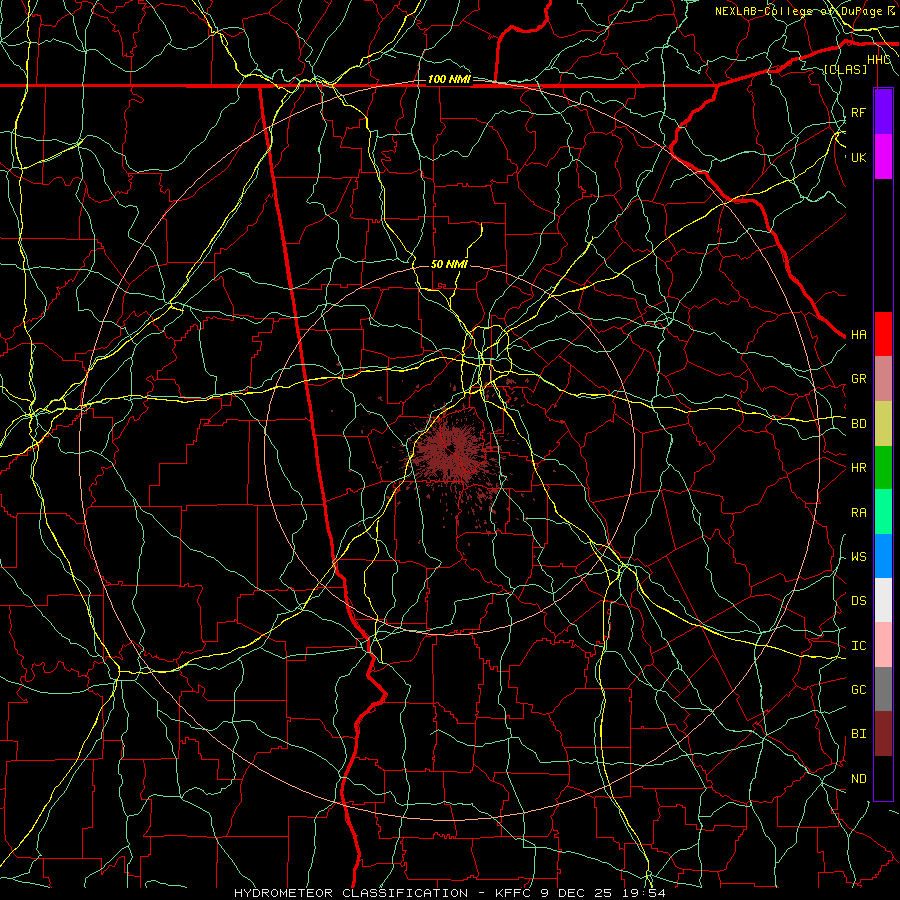Click the IC legend label

pos(858,646)
